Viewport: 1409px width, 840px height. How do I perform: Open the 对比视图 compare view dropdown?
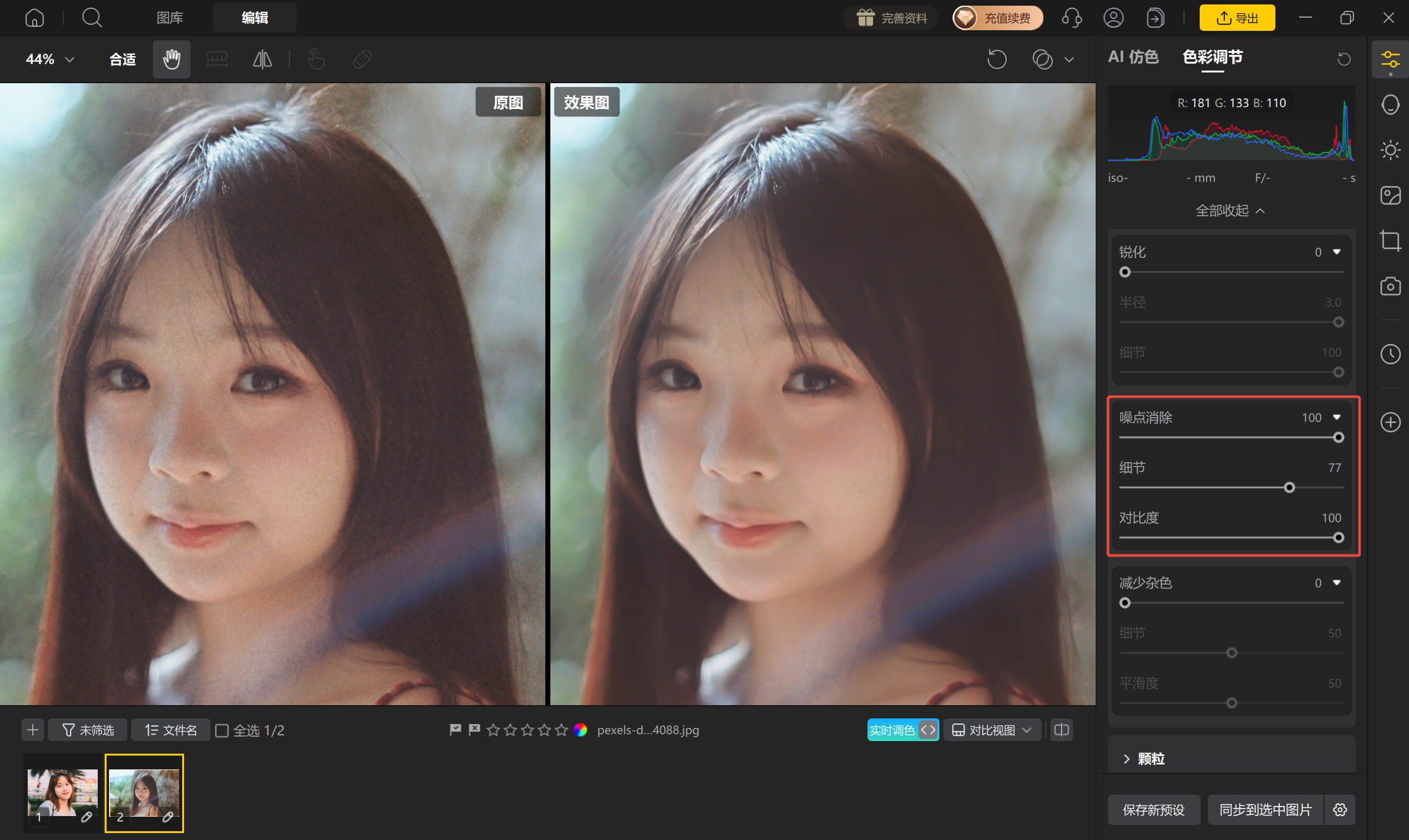coord(992,730)
